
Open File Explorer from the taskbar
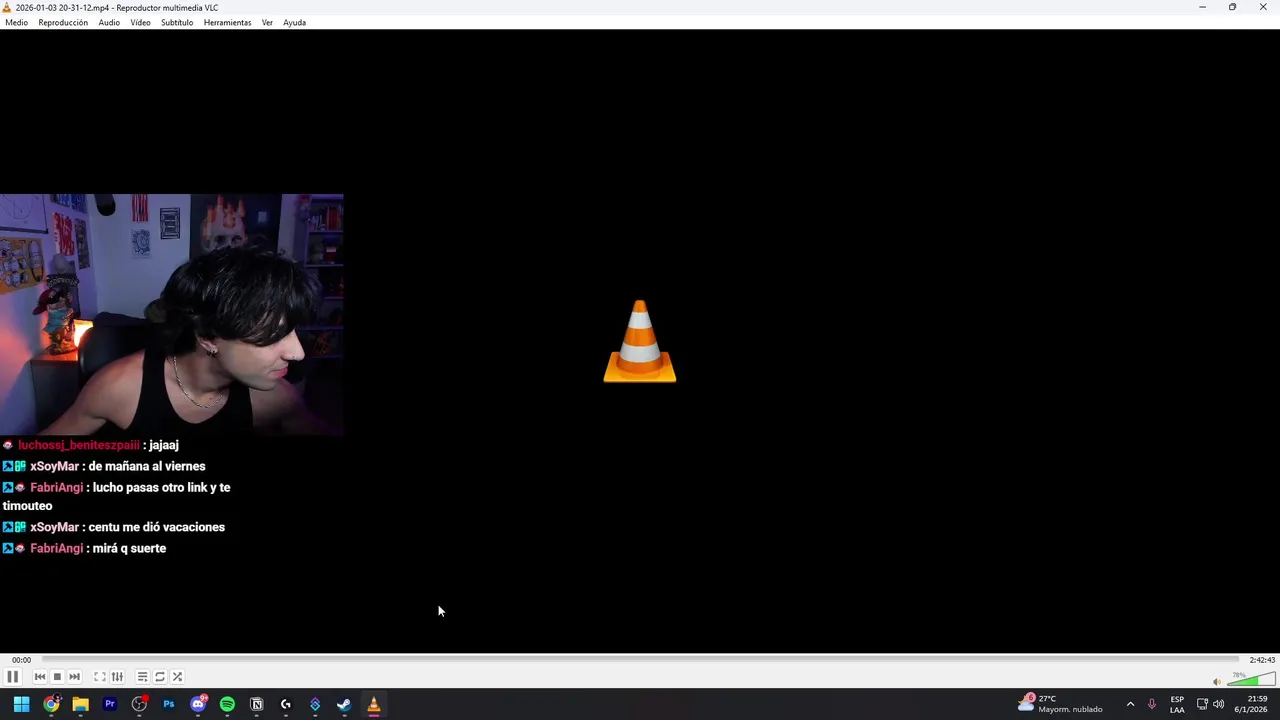coord(80,704)
